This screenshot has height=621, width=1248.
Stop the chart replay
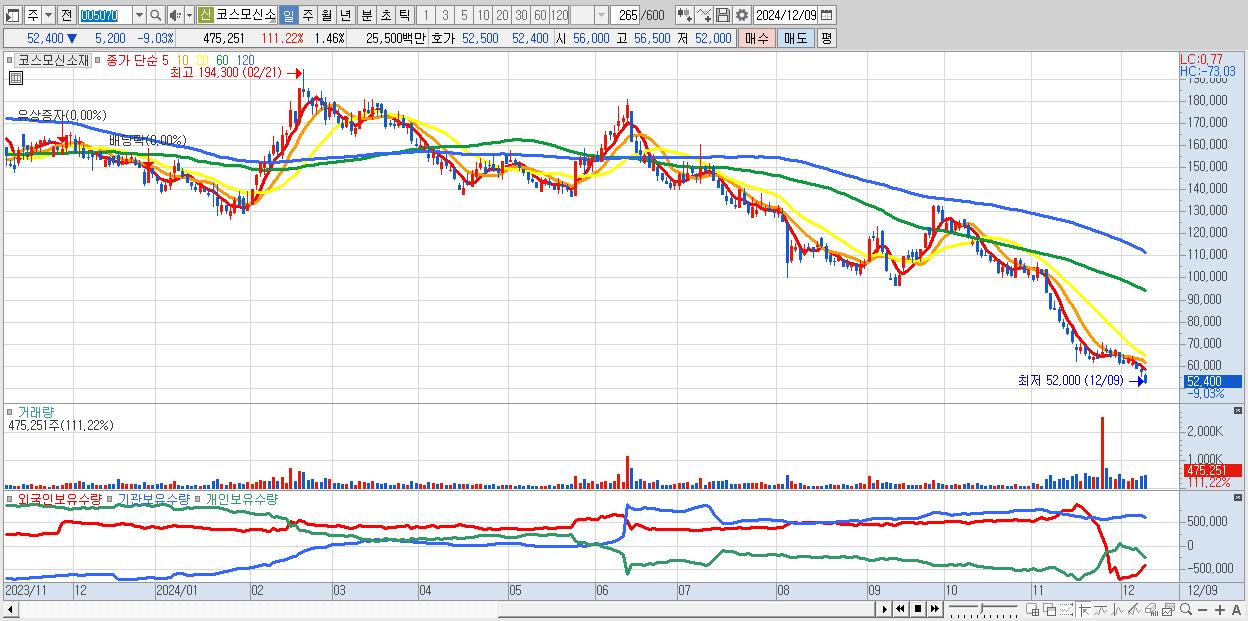tap(917, 609)
